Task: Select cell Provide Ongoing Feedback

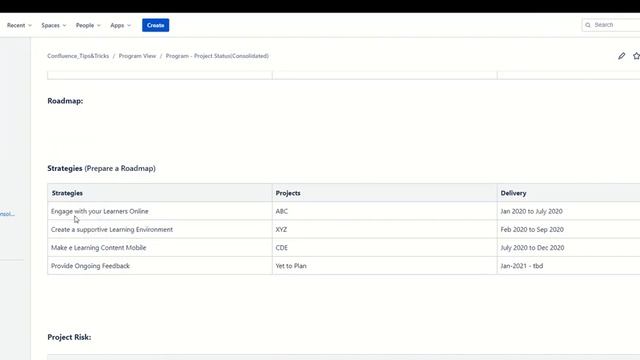Action: (x=160, y=266)
